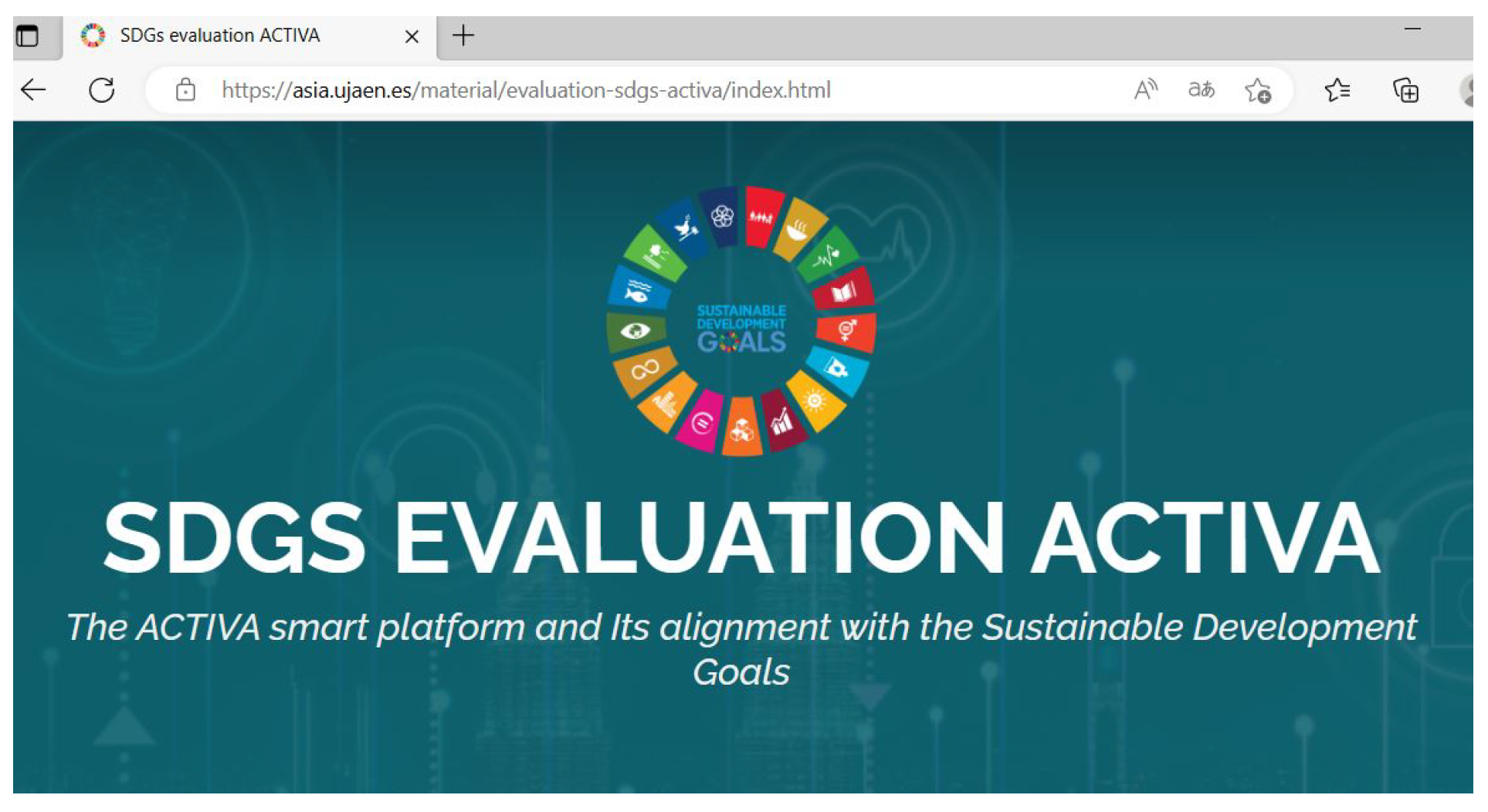Viewport: 1488px width, 812px height.
Task: Click the SDGS EVALUATION ACTIVA heading
Action: [741, 539]
